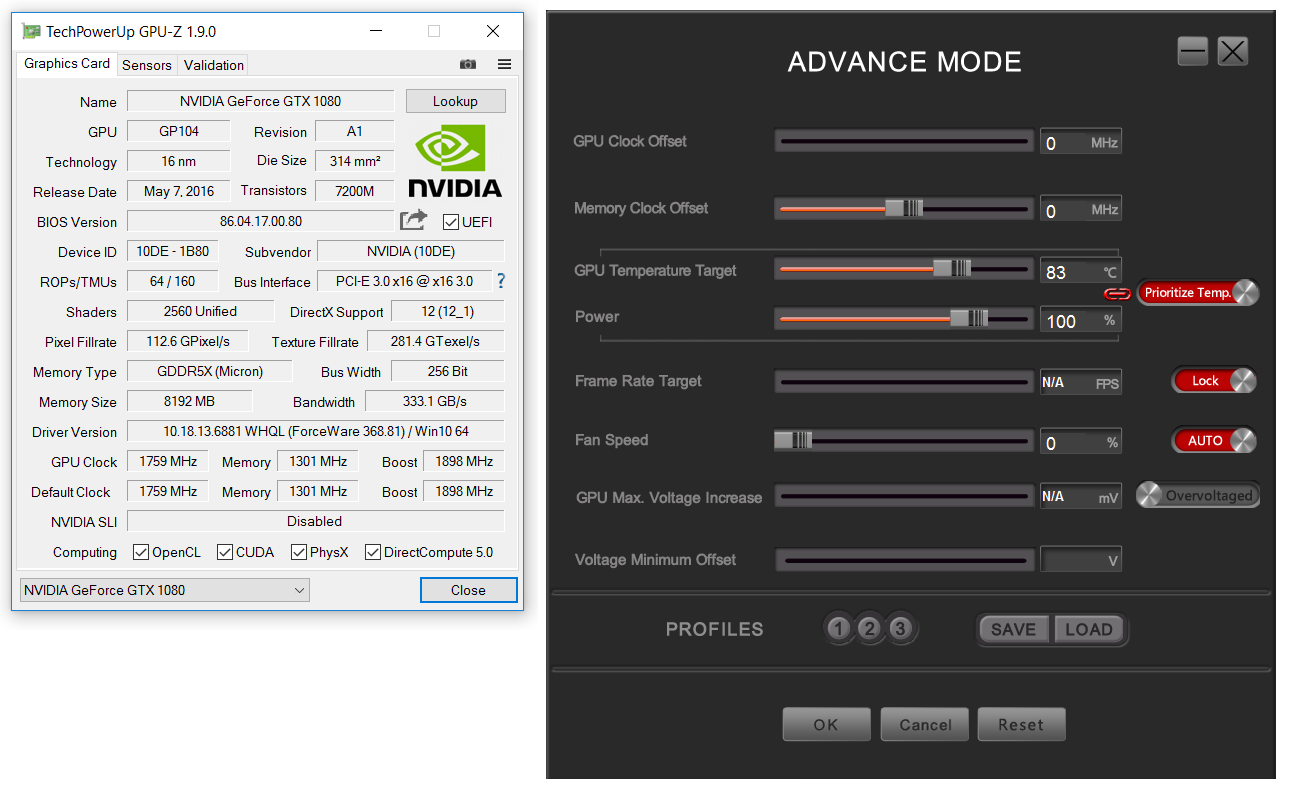Click the LOAD profile button
The height and width of the screenshot is (798, 1291).
[x=1088, y=629]
